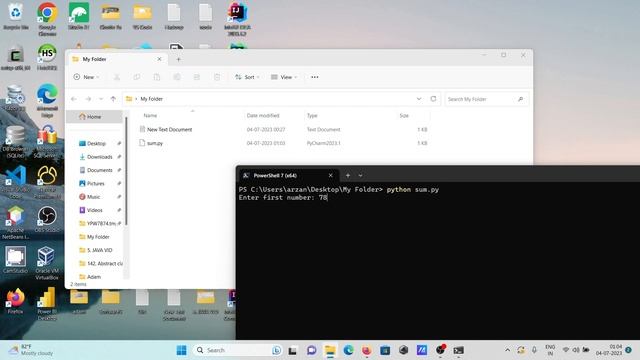Open Music in the navigation pane
The width and height of the screenshot is (640, 360).
click(93, 197)
